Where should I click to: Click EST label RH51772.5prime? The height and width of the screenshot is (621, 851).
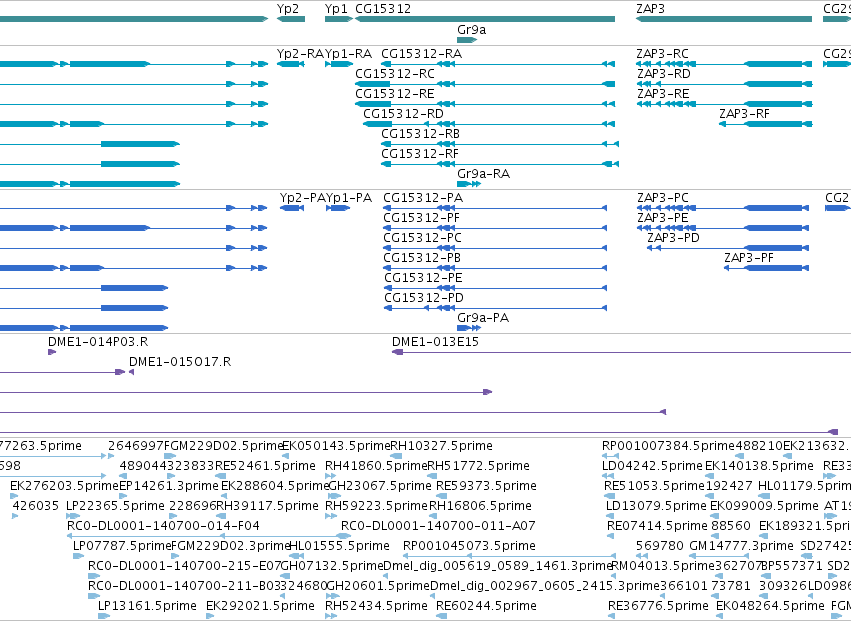tap(479, 466)
